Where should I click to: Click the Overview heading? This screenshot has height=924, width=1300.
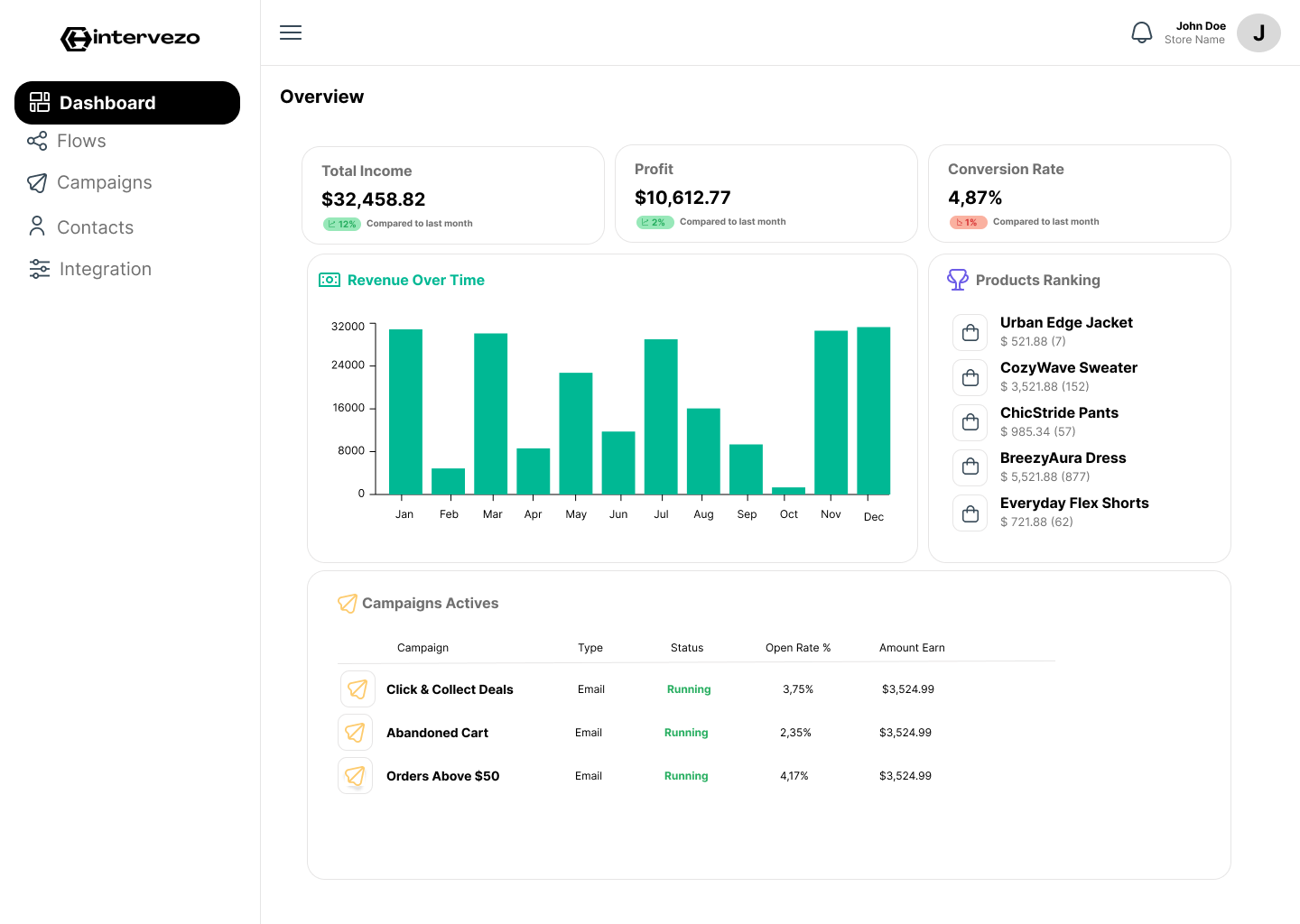point(321,97)
